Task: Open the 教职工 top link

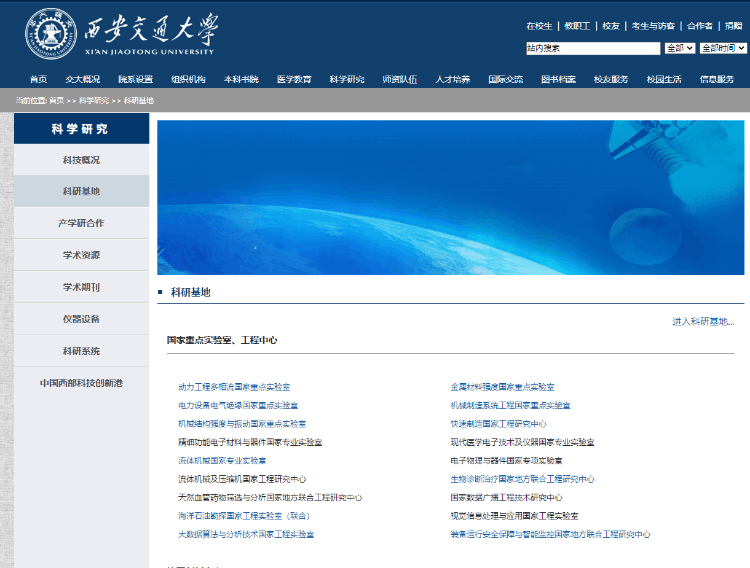Action: [x=577, y=26]
